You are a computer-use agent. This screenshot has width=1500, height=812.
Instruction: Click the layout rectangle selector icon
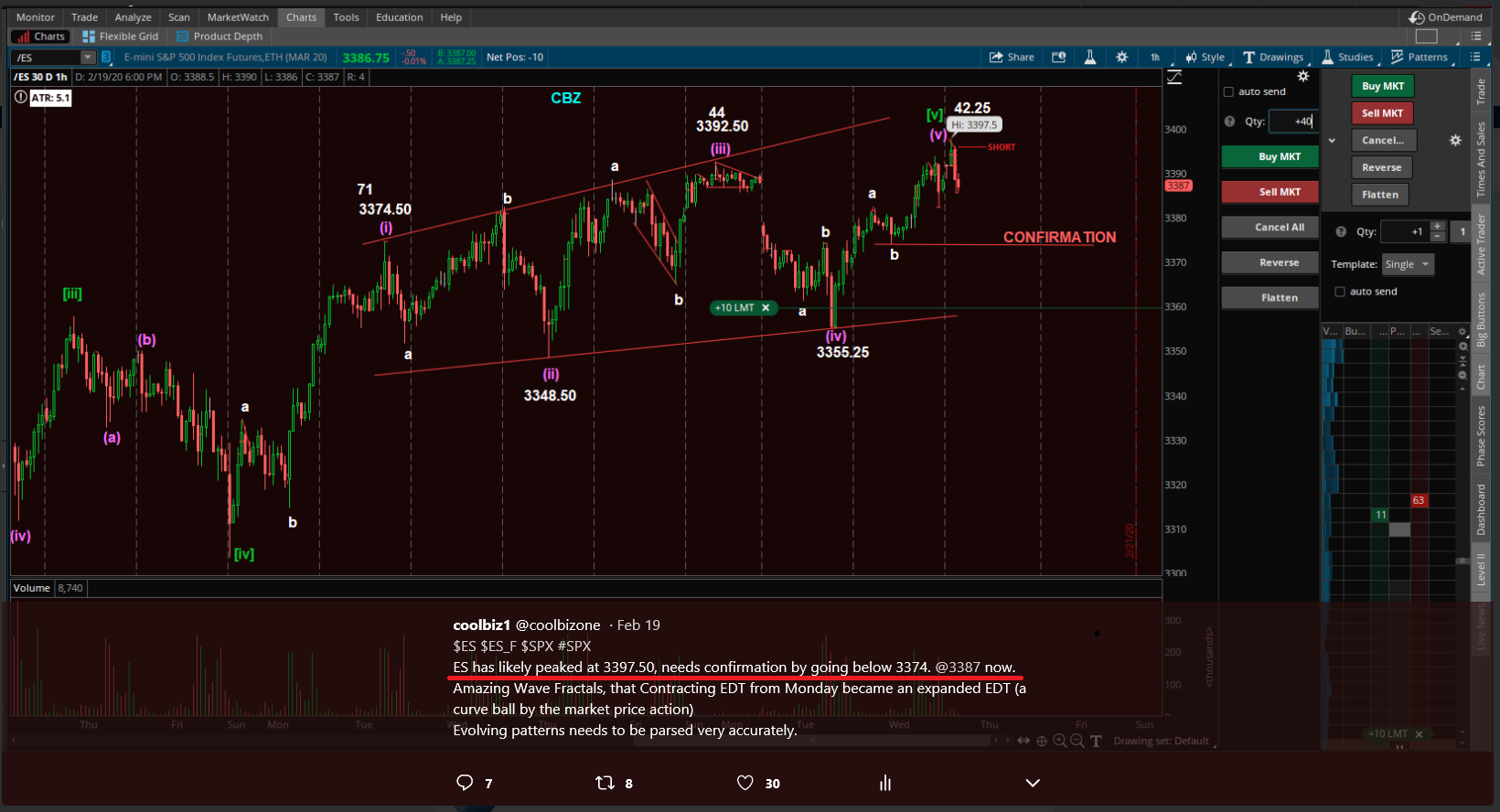point(1427,37)
